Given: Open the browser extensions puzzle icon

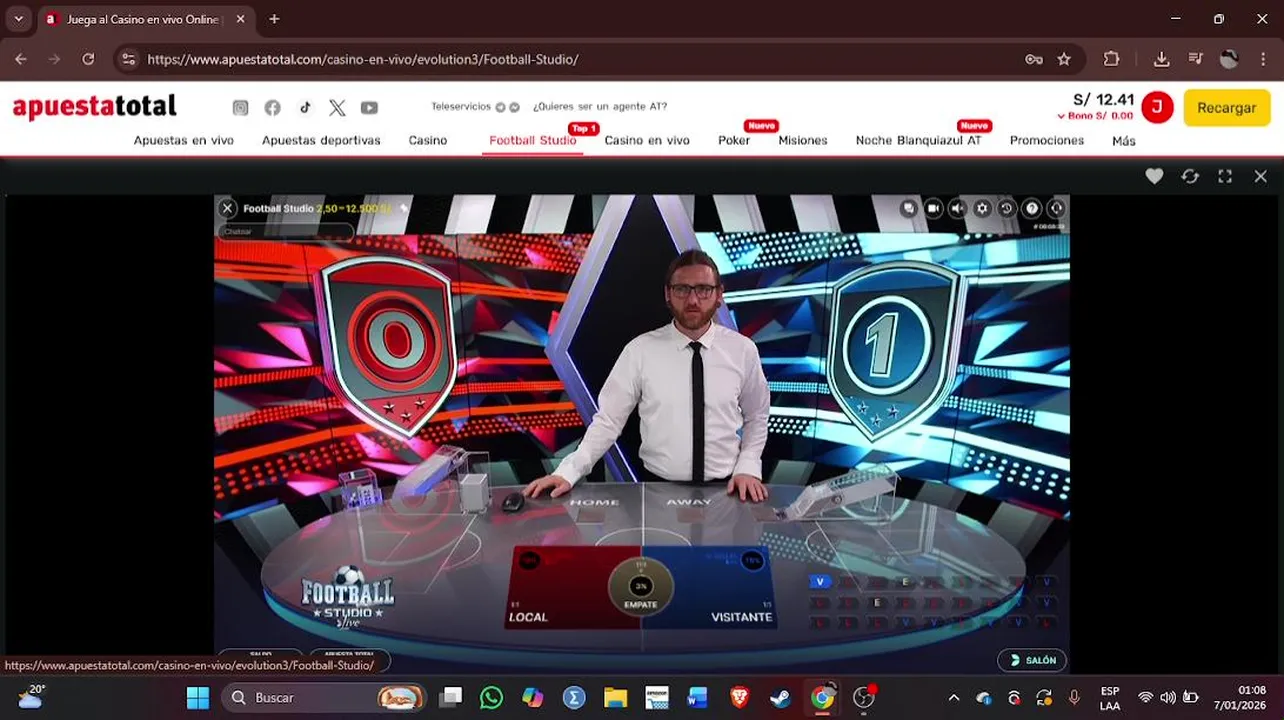Looking at the screenshot, I should point(1111,59).
